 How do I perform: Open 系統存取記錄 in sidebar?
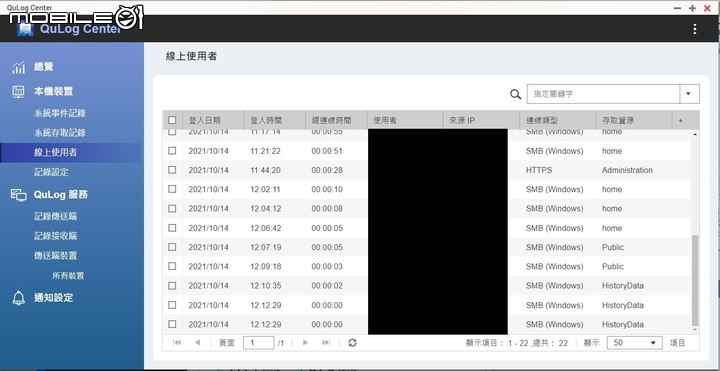click(60, 133)
